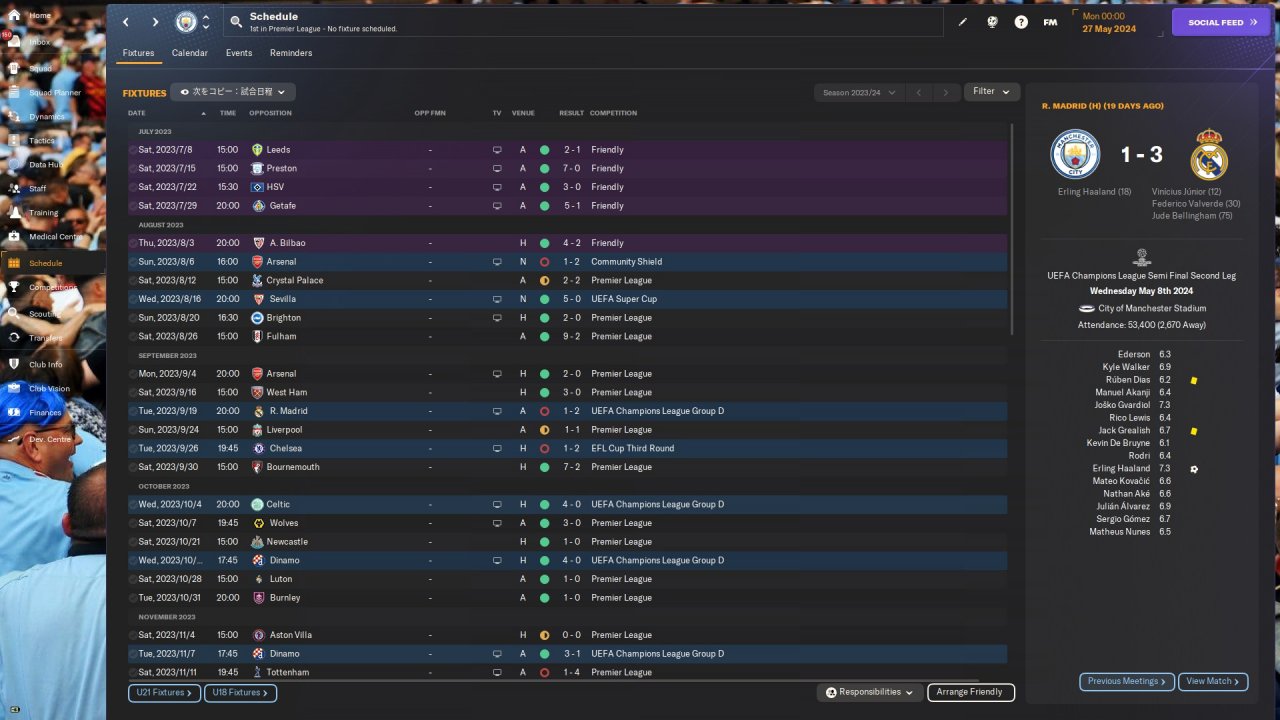This screenshot has width=1280, height=720.
Task: Open the Competitions section
Action: 52,287
